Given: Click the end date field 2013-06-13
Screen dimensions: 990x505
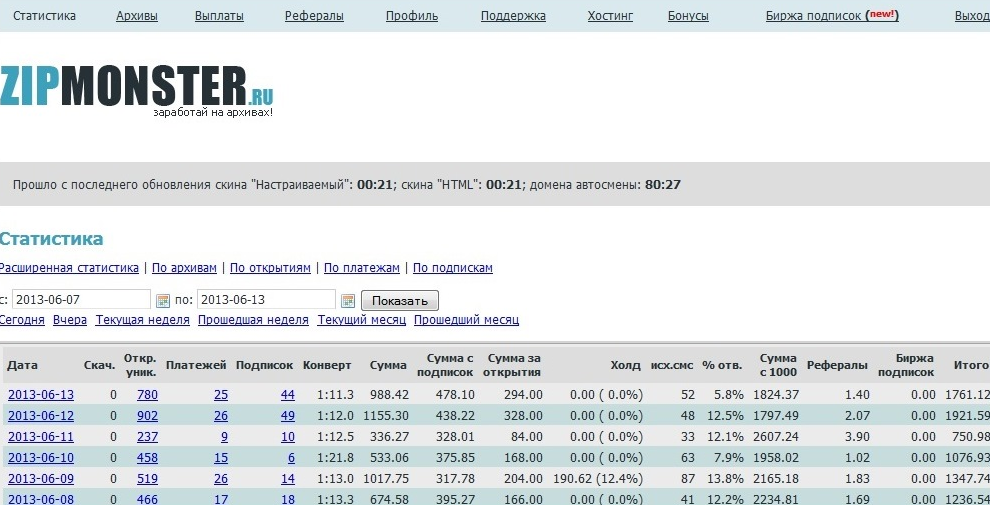Looking at the screenshot, I should tap(266, 299).
